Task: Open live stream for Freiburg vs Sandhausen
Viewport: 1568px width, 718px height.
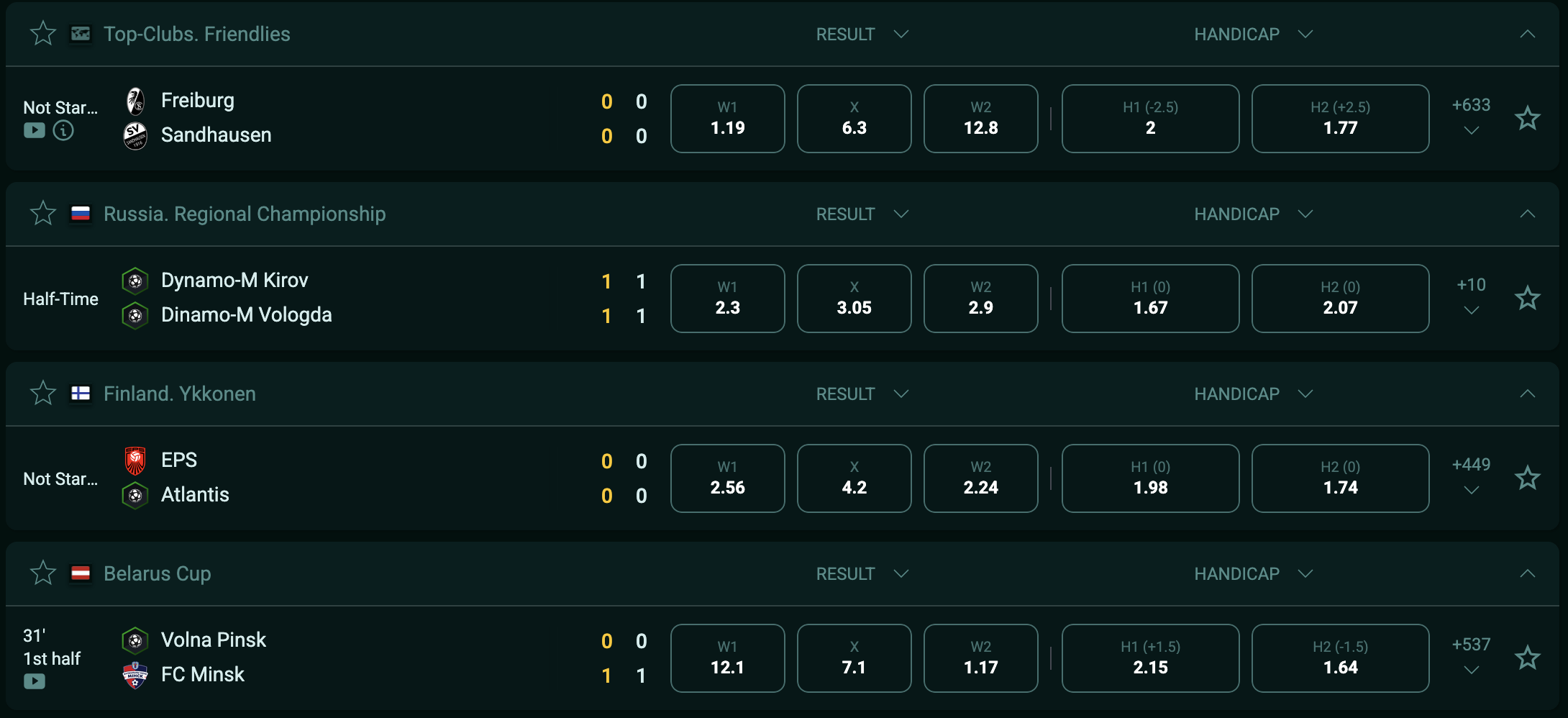Action: [35, 130]
